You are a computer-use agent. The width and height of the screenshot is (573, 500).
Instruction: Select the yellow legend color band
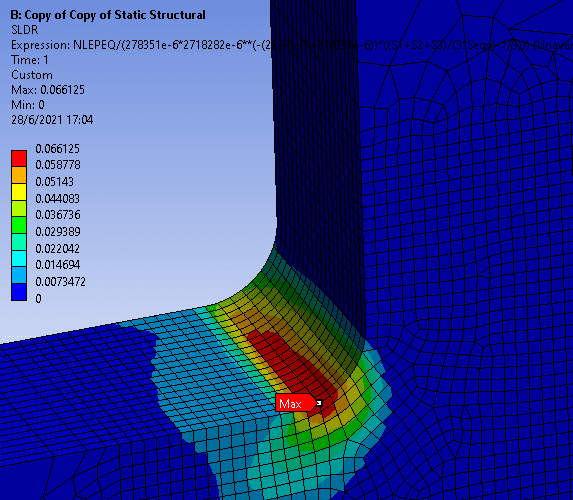19,192
